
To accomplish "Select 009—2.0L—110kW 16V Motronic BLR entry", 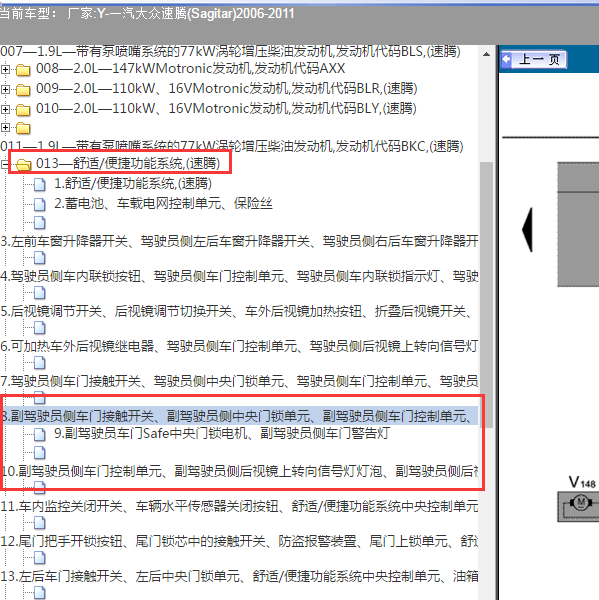I will 226,89.
